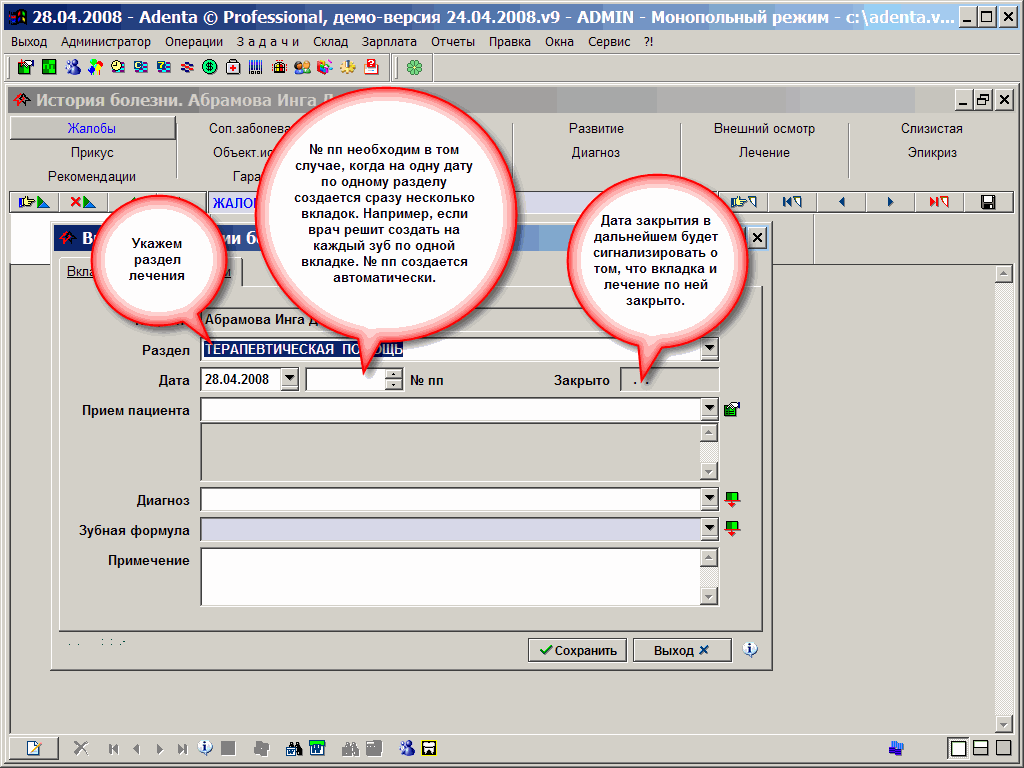
Task: Open the Дата calendar dropdown
Action: pos(289,380)
